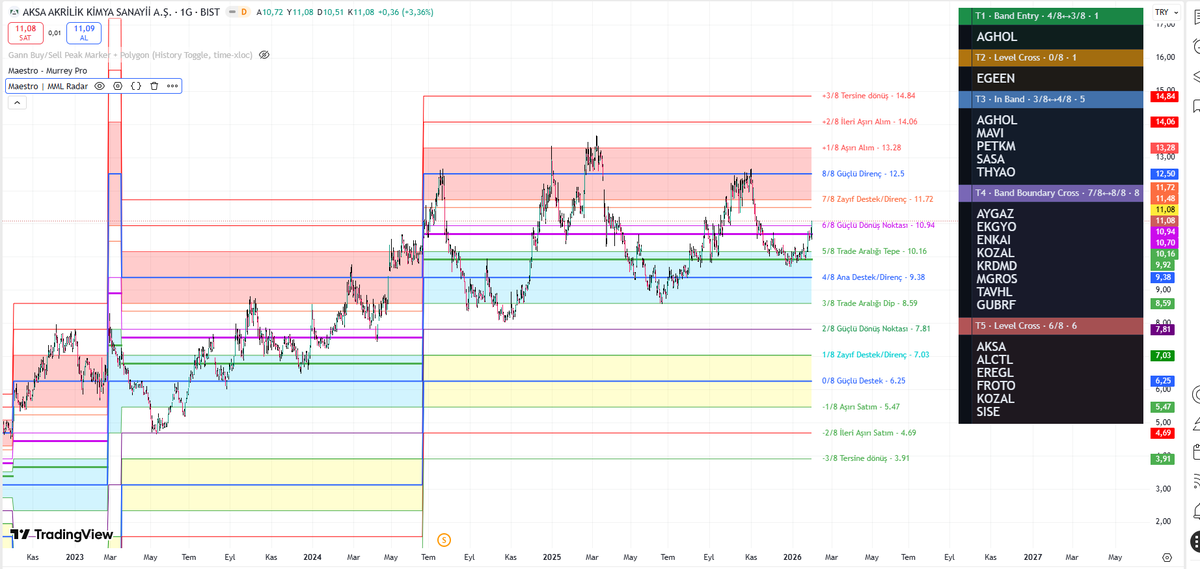
Task: Select the Maestro - Murrey Pro legend
Action: pos(47,71)
